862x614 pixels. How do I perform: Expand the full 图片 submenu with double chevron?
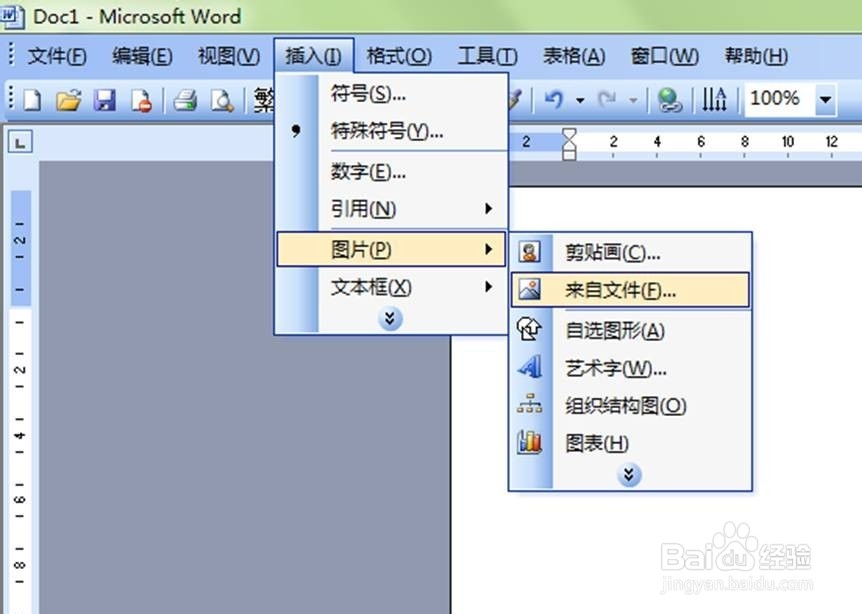click(629, 474)
